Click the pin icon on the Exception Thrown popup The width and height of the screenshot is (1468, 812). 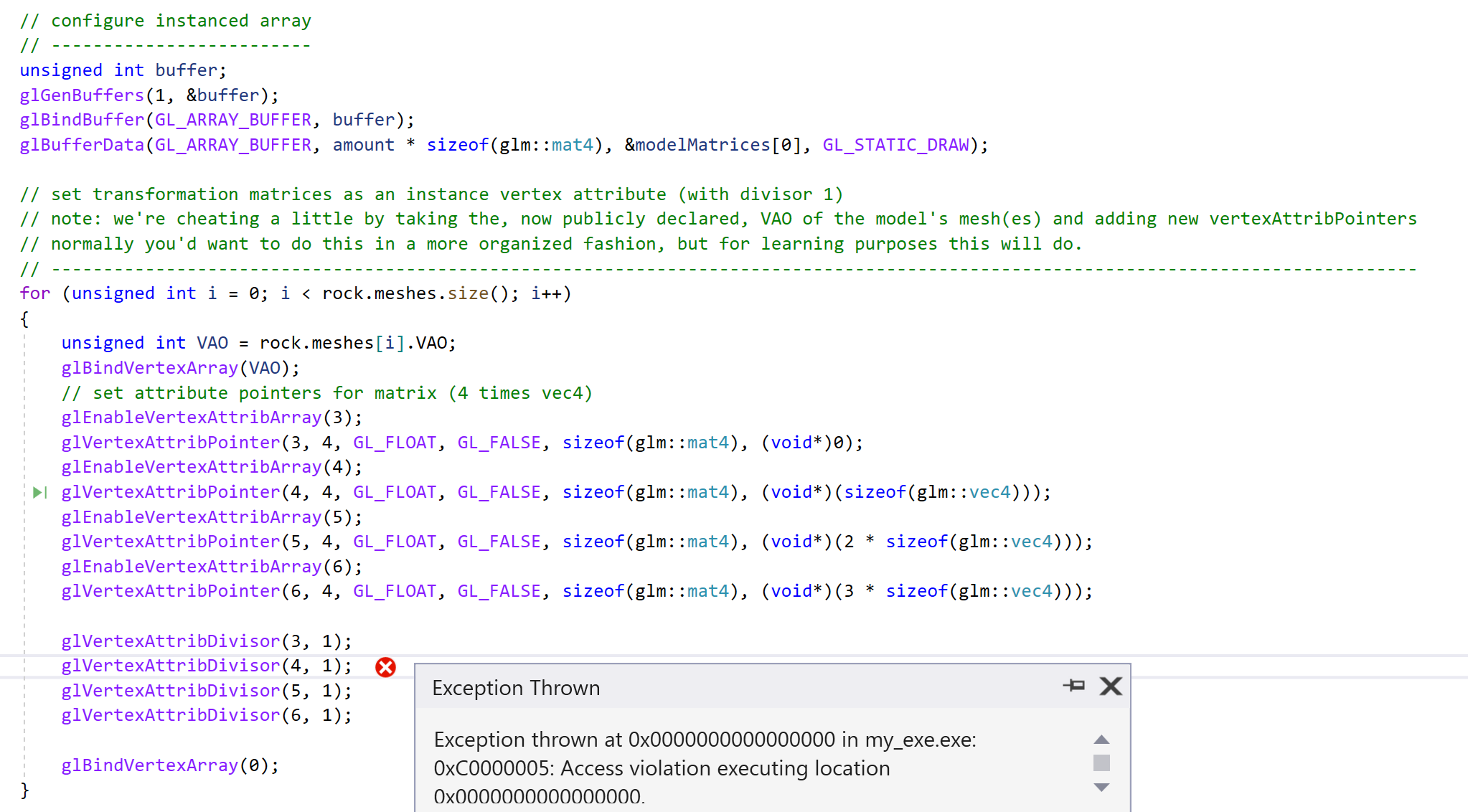[x=1074, y=686]
